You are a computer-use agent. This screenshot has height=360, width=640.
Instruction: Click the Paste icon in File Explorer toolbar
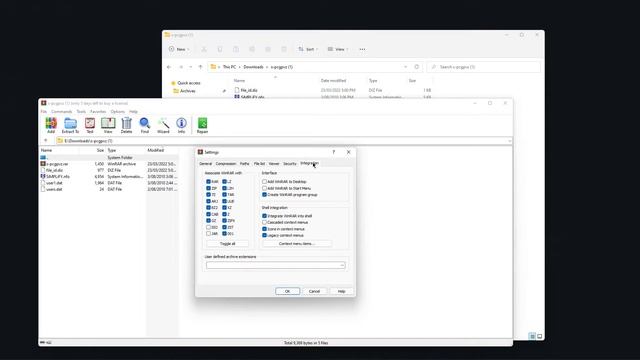236,49
